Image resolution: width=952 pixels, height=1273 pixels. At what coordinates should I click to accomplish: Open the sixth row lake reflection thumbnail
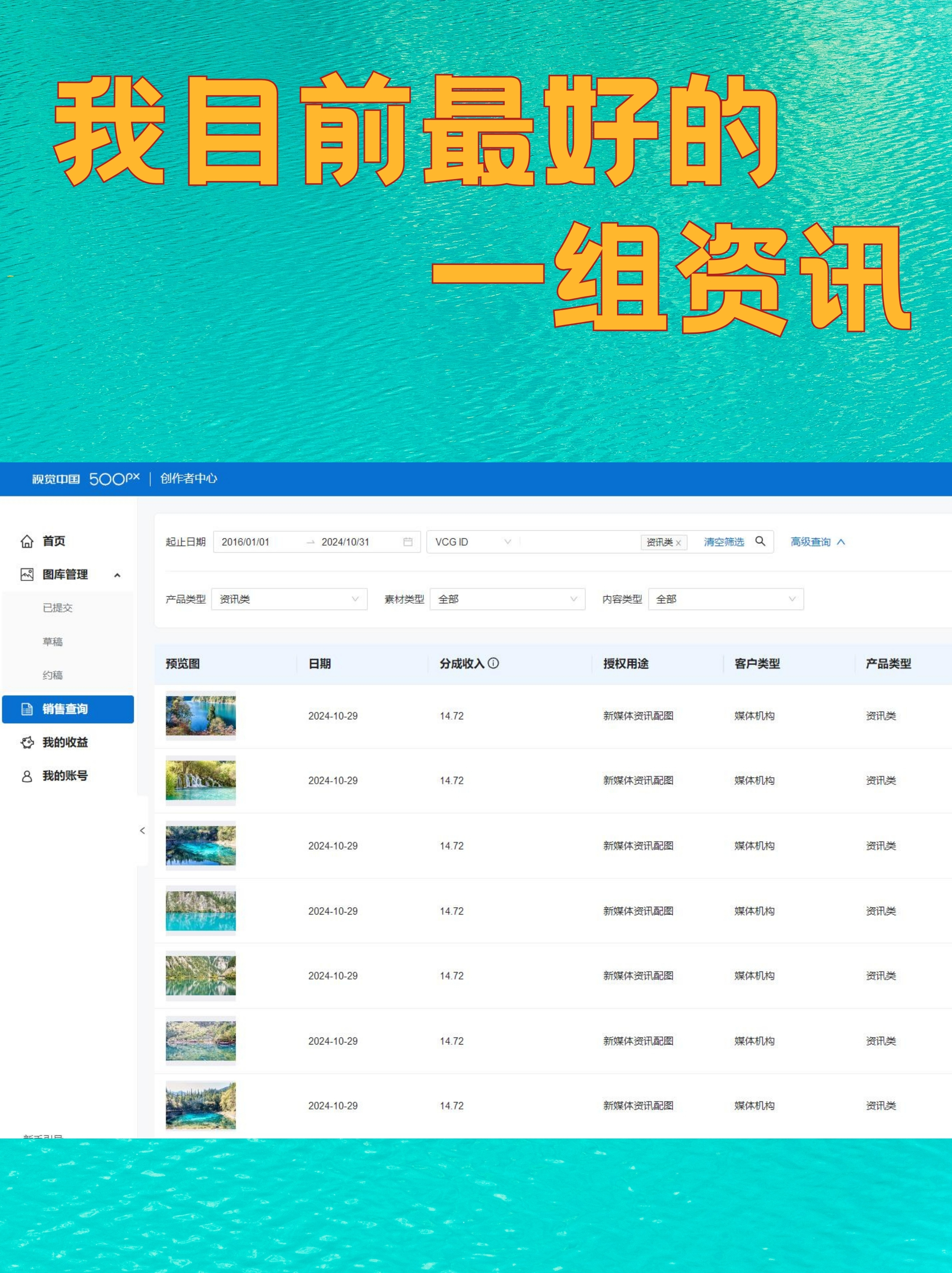[201, 1041]
